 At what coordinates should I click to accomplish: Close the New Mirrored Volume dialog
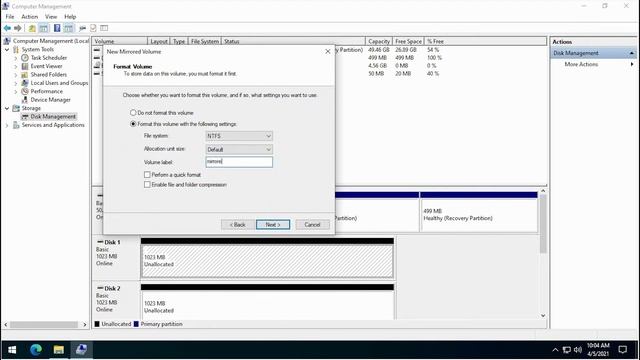click(327, 51)
